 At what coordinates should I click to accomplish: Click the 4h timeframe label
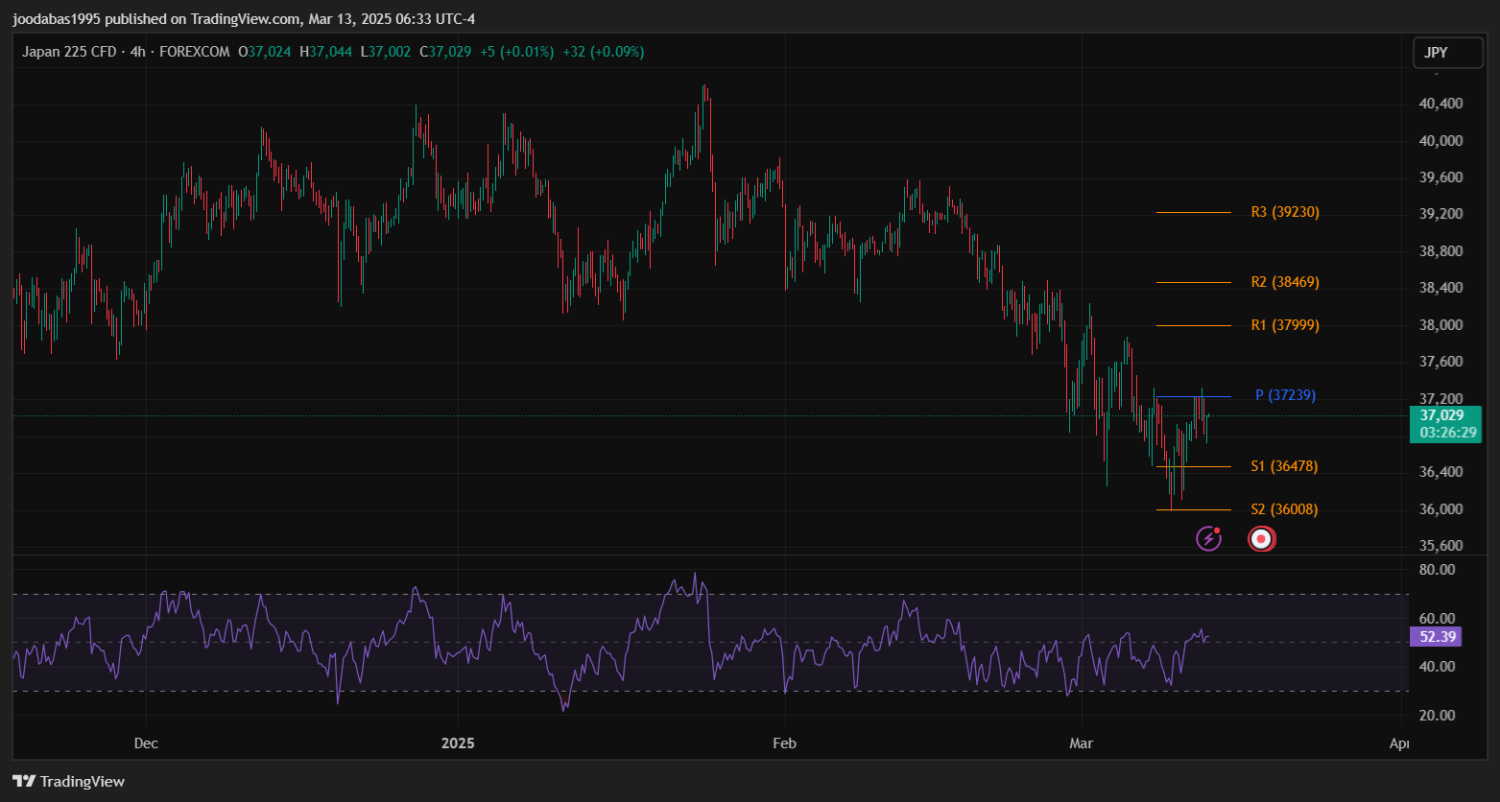pos(137,51)
